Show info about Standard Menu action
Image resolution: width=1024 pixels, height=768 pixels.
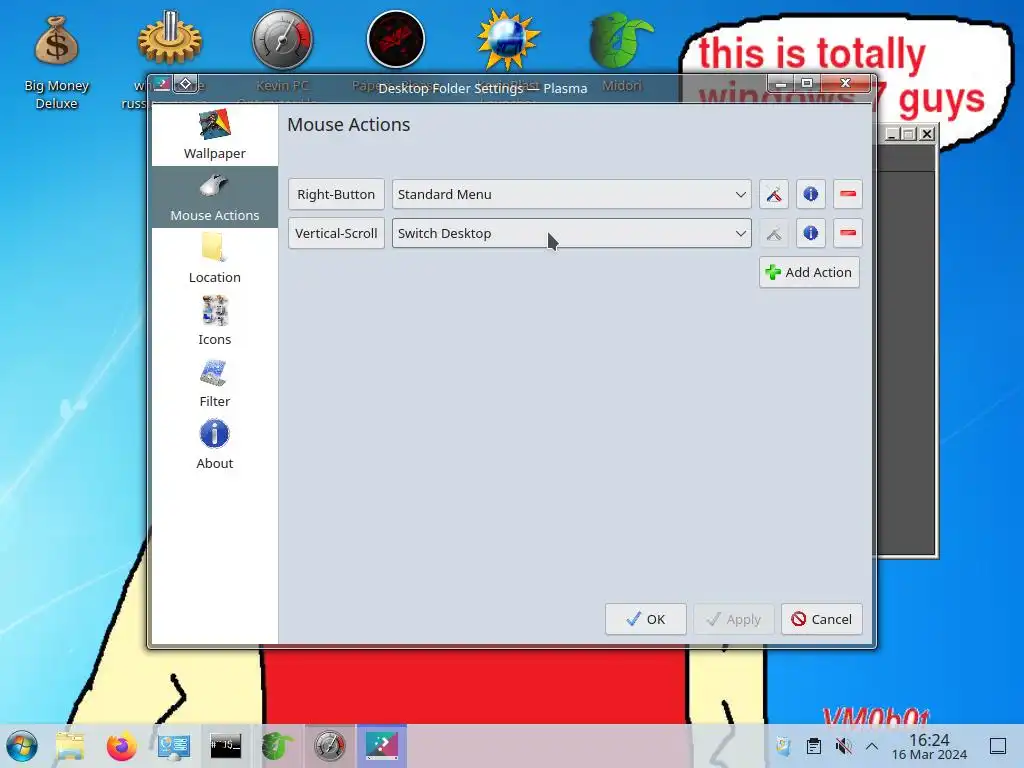(x=810, y=195)
